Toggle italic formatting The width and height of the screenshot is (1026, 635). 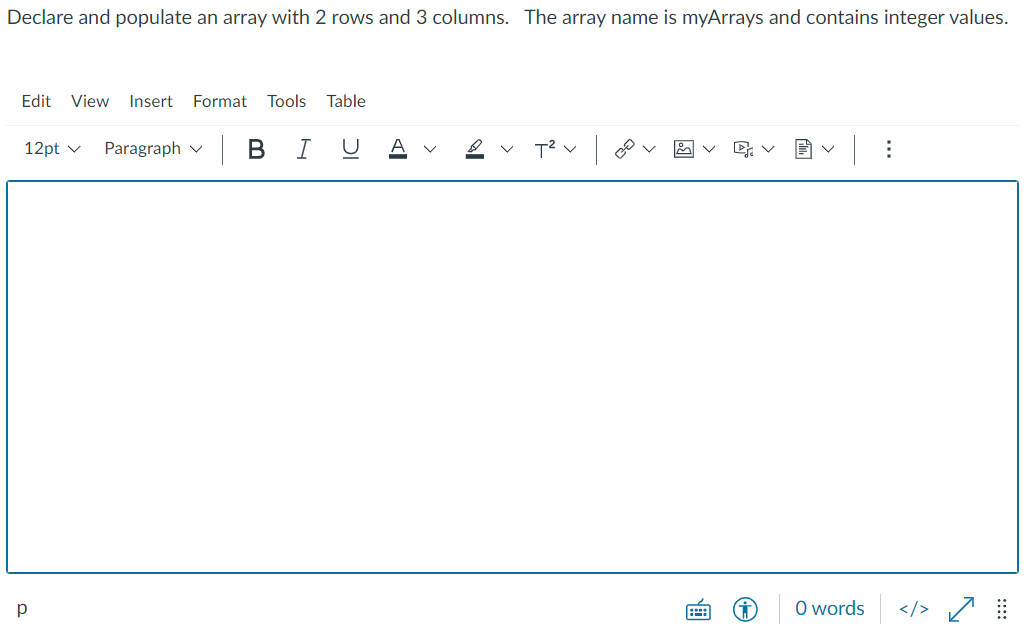(x=303, y=148)
